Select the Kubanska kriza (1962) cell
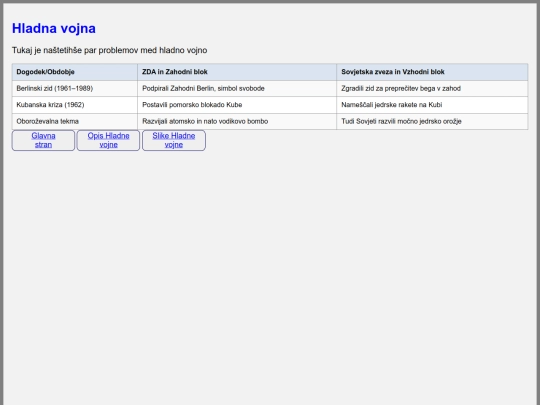The image size is (540, 405). click(75, 105)
